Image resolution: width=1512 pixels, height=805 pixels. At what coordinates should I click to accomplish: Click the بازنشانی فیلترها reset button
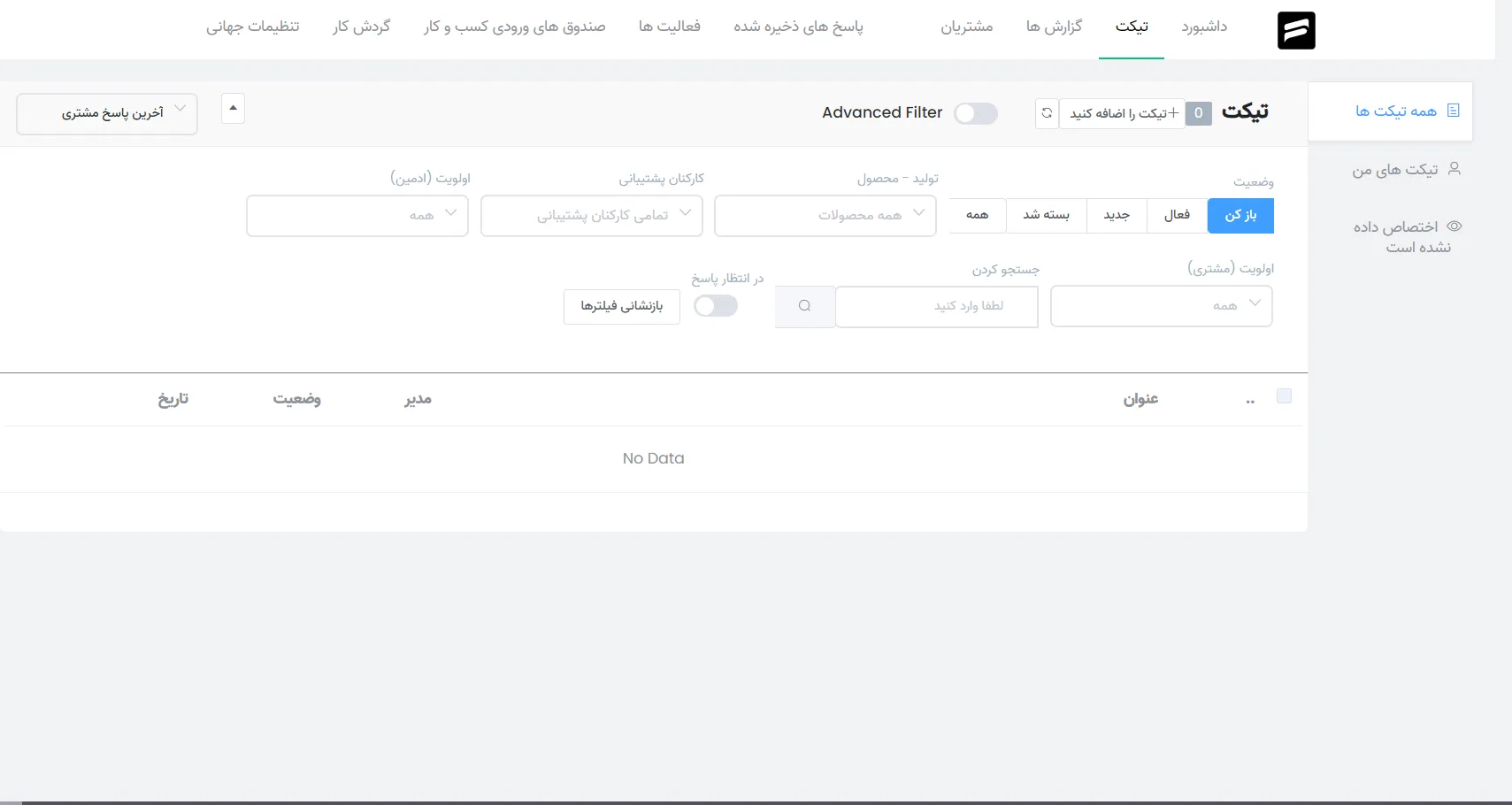[x=622, y=306]
